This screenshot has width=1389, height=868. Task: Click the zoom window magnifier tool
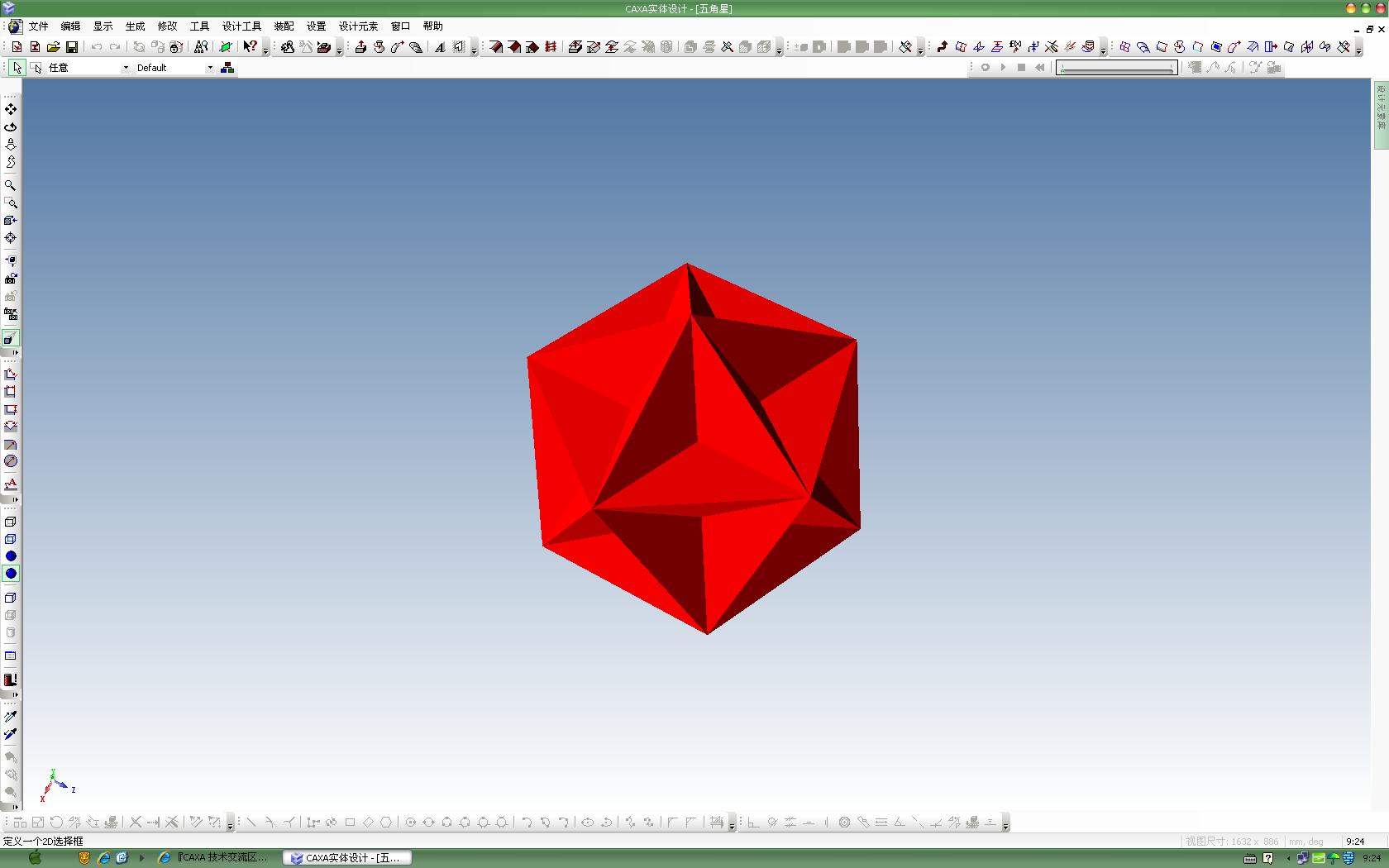click(x=11, y=203)
